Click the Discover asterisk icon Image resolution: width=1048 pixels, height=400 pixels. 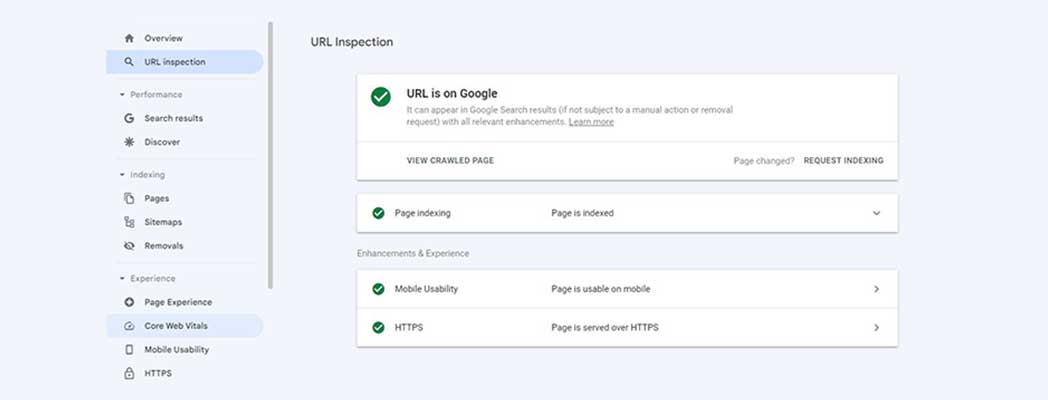coord(129,142)
